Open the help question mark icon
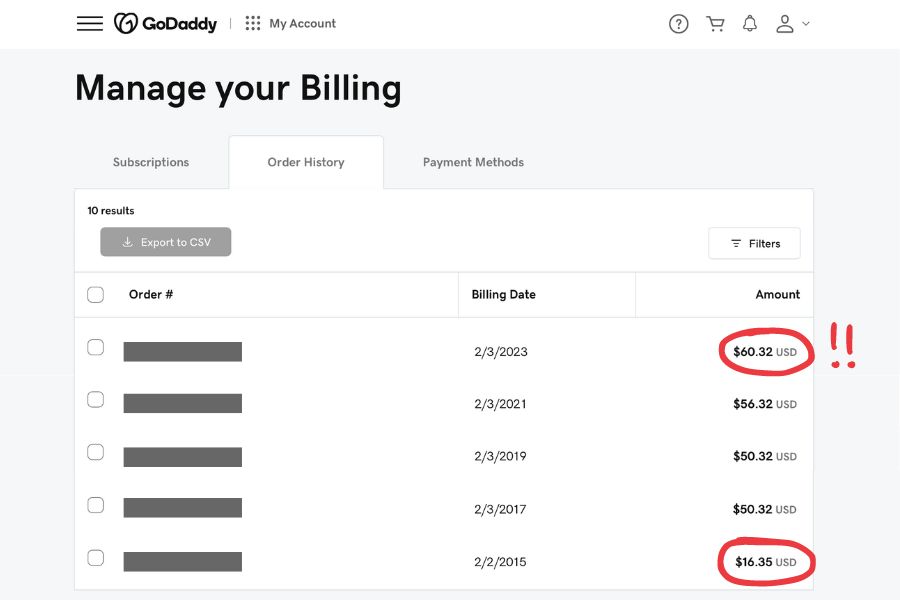This screenshot has width=900, height=600. pos(679,24)
